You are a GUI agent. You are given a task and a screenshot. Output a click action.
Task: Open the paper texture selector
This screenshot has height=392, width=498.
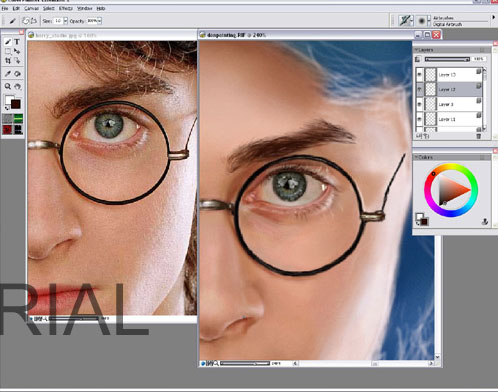tap(8, 118)
